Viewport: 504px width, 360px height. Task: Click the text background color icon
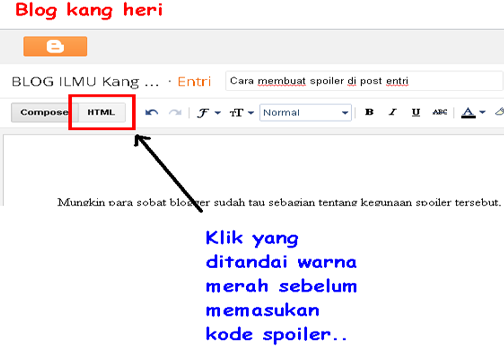point(499,112)
